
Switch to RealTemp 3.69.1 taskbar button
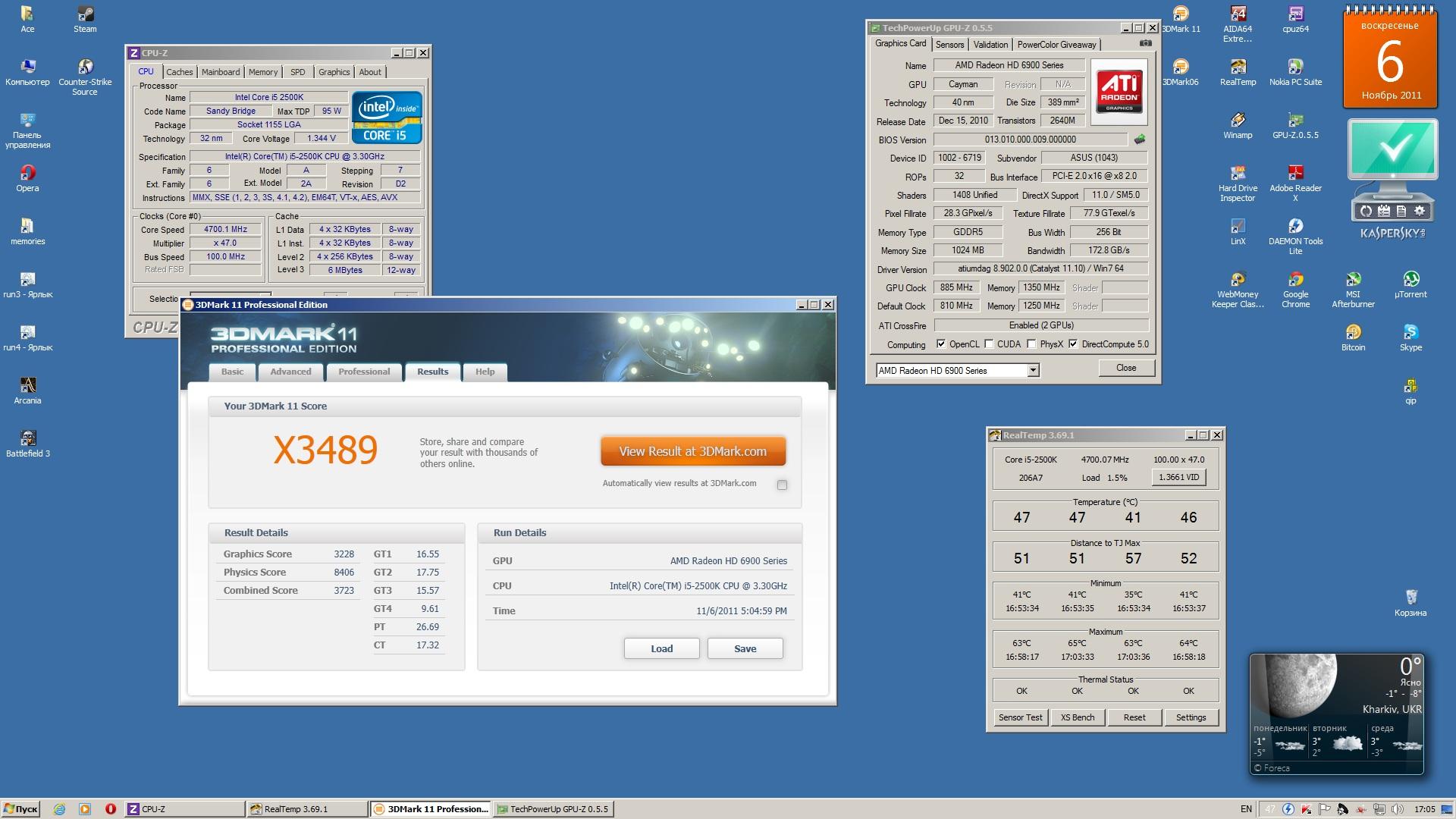306,809
